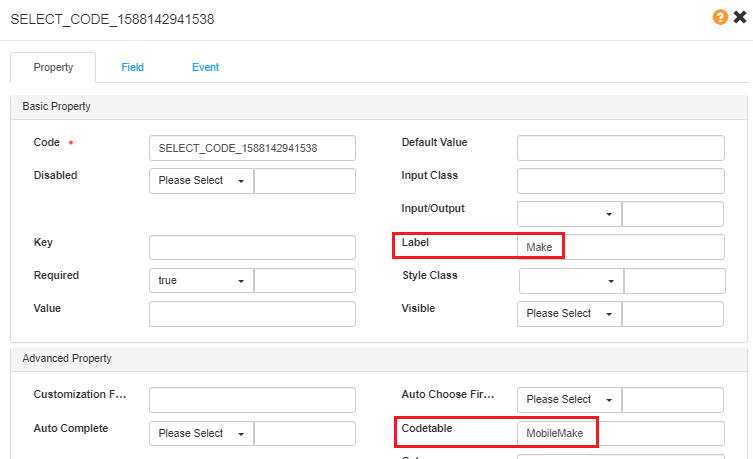Switch to the Field tab
The image size is (753, 459).
(x=133, y=67)
